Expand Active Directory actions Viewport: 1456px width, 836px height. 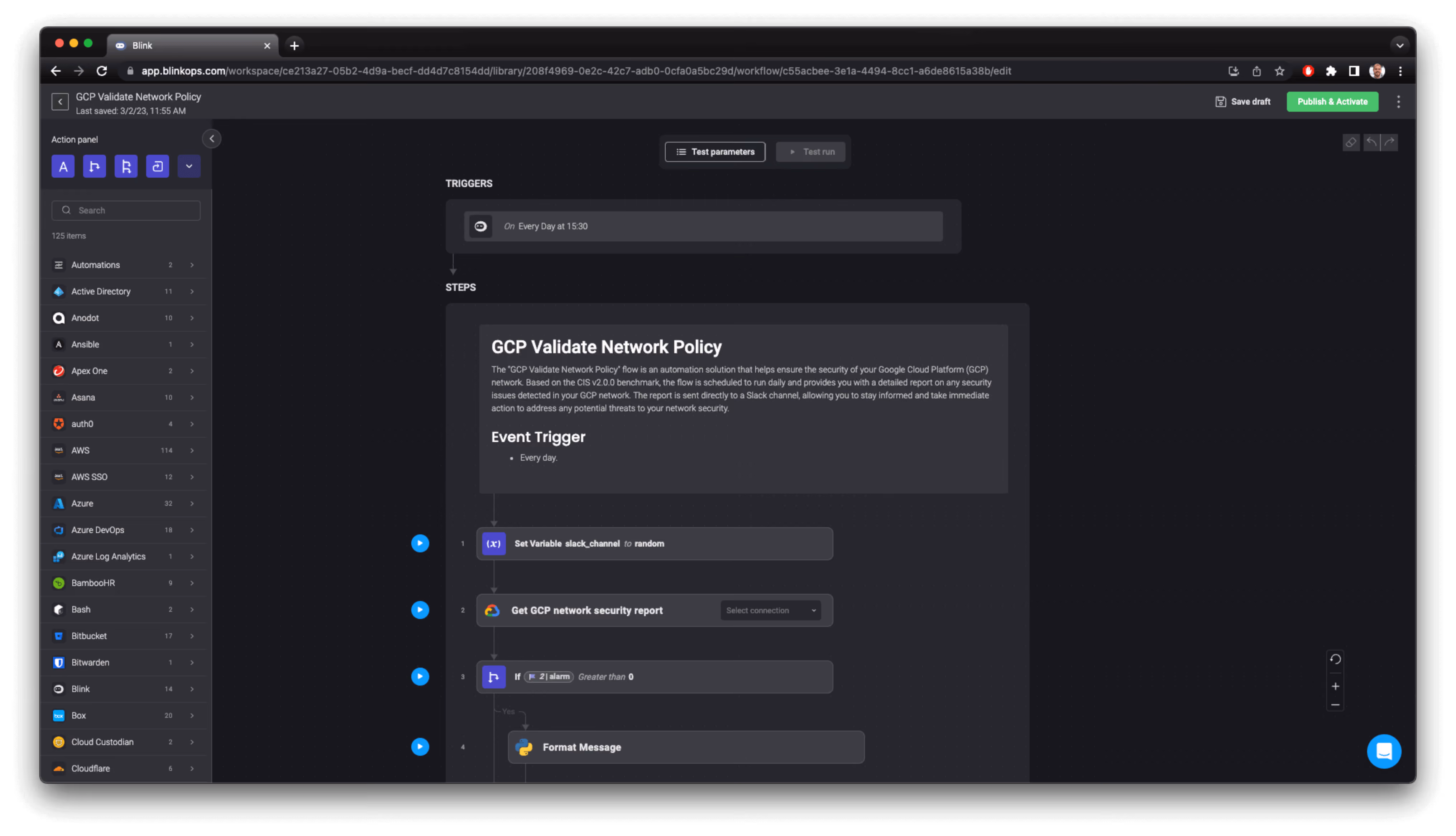[x=124, y=291]
